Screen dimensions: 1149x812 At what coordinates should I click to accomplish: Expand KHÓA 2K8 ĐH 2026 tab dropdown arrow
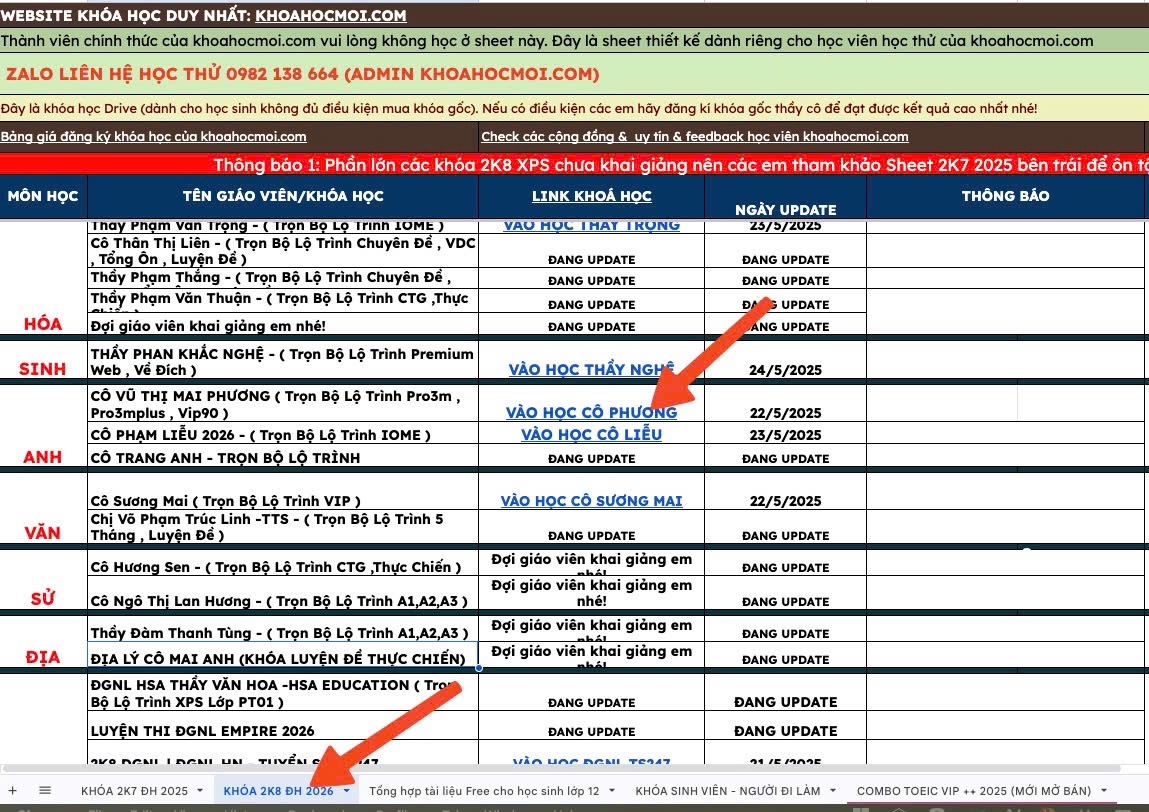point(347,791)
